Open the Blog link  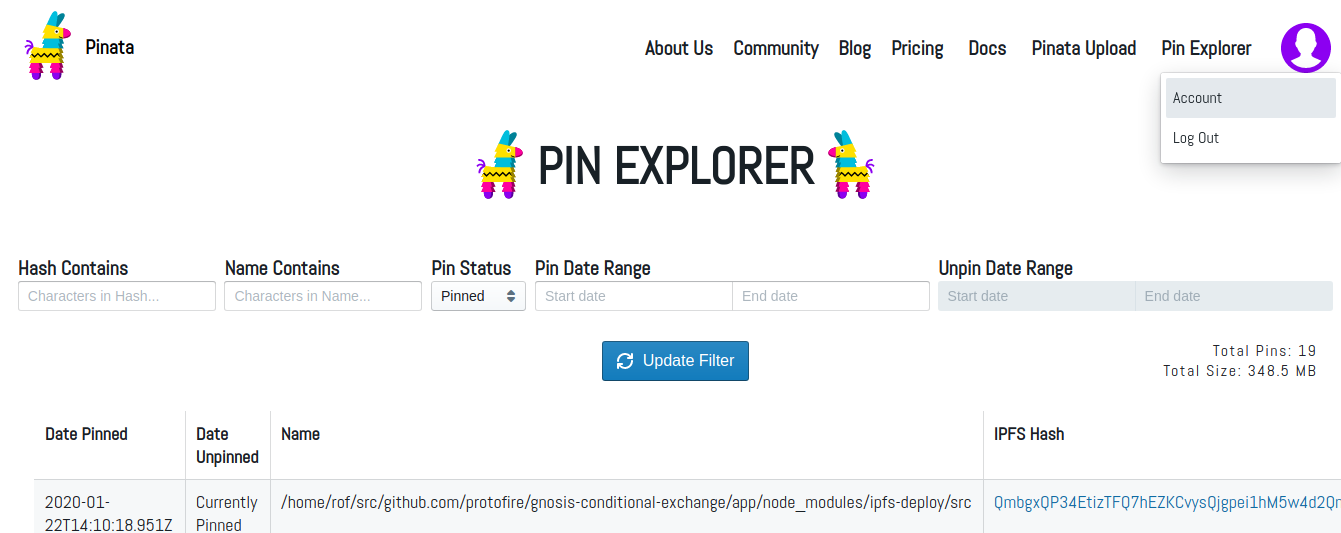click(855, 48)
